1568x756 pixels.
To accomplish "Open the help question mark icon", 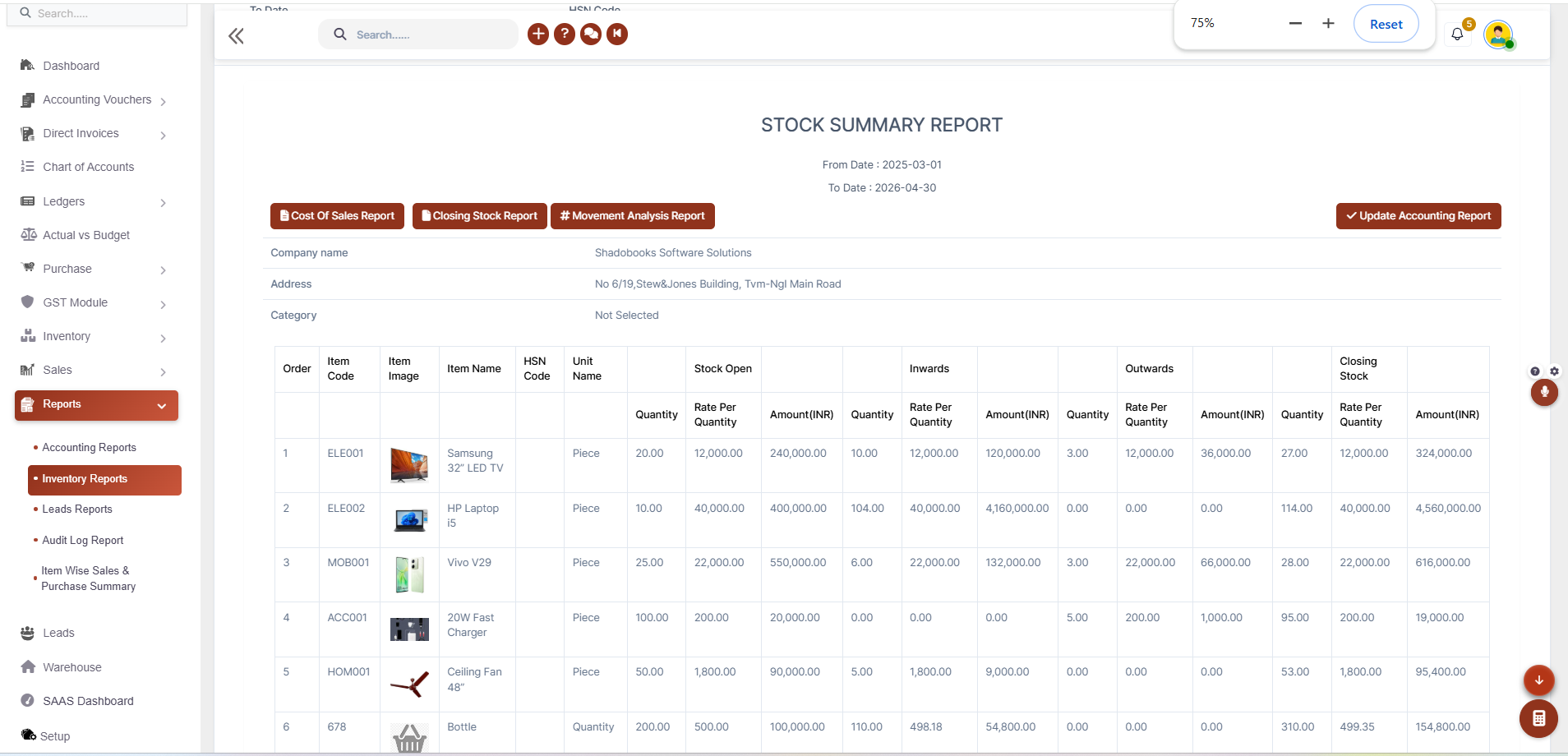I will [565, 34].
